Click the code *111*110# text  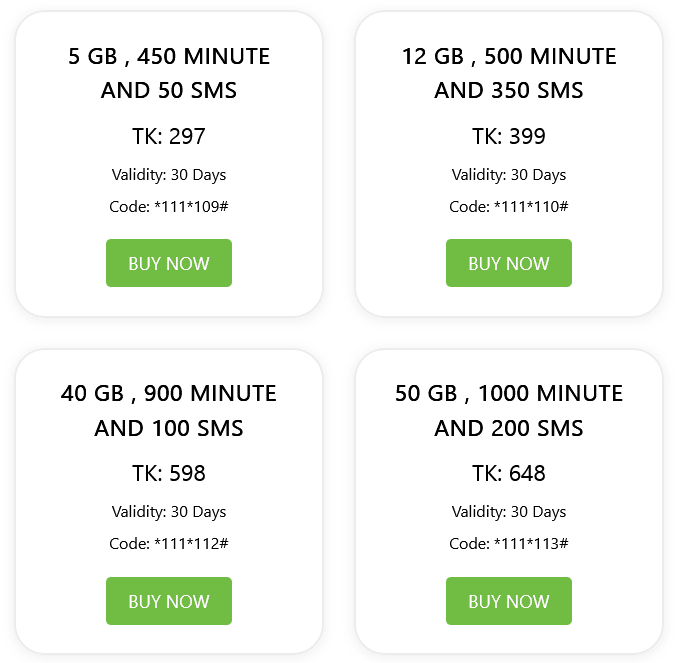point(509,207)
